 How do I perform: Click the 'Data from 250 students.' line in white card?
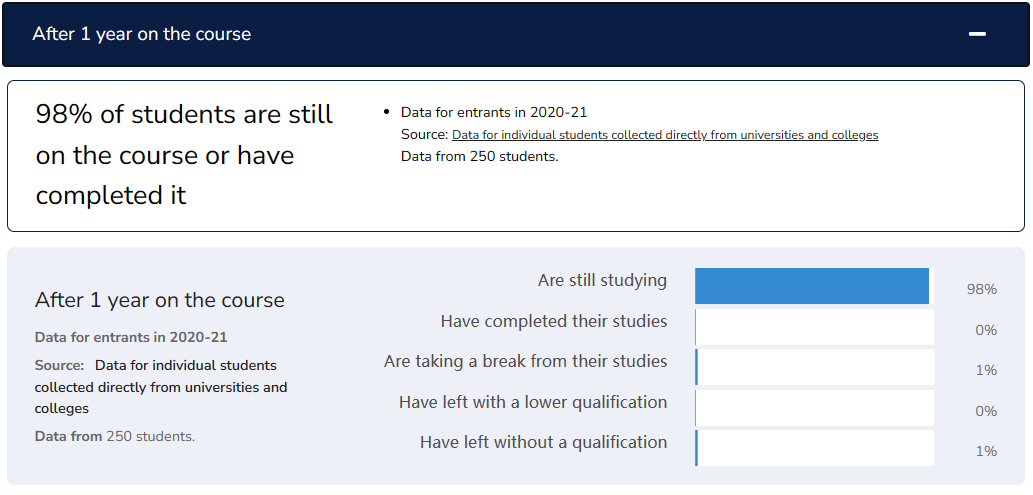(480, 158)
